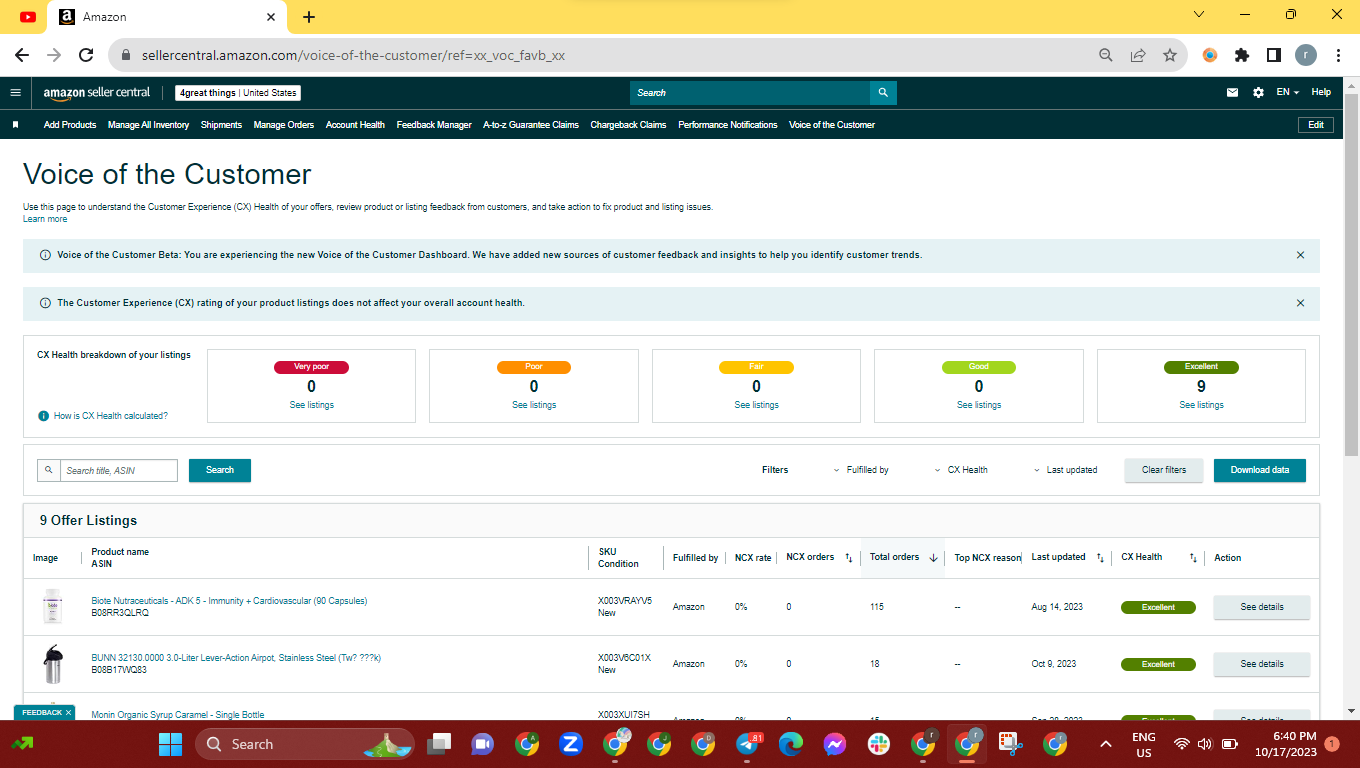Toggle the Chrome side panel icon
This screenshot has height=768, width=1360.
click(x=1274, y=55)
